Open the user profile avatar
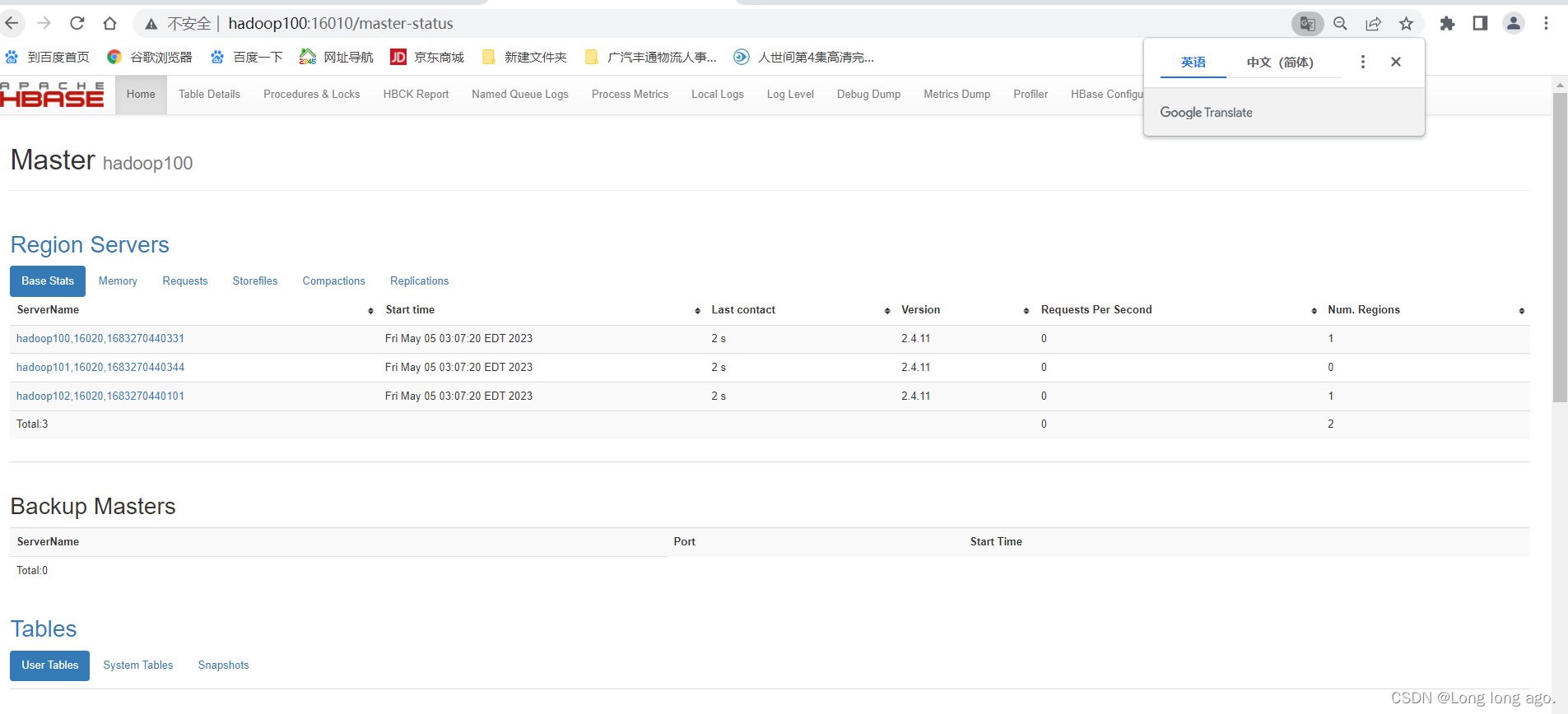This screenshot has height=714, width=1568. tap(1513, 23)
